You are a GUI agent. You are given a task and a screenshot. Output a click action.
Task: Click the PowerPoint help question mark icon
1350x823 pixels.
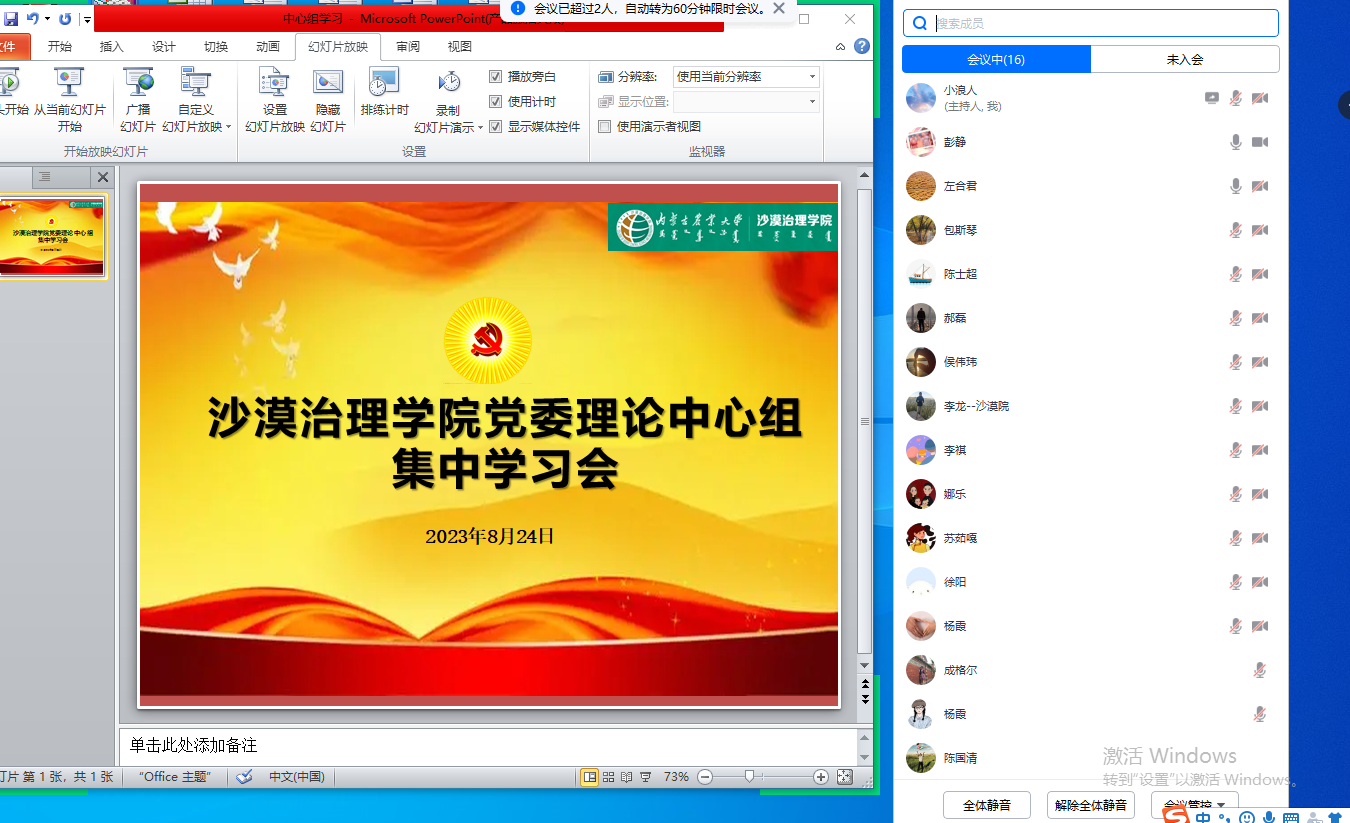pos(862,46)
